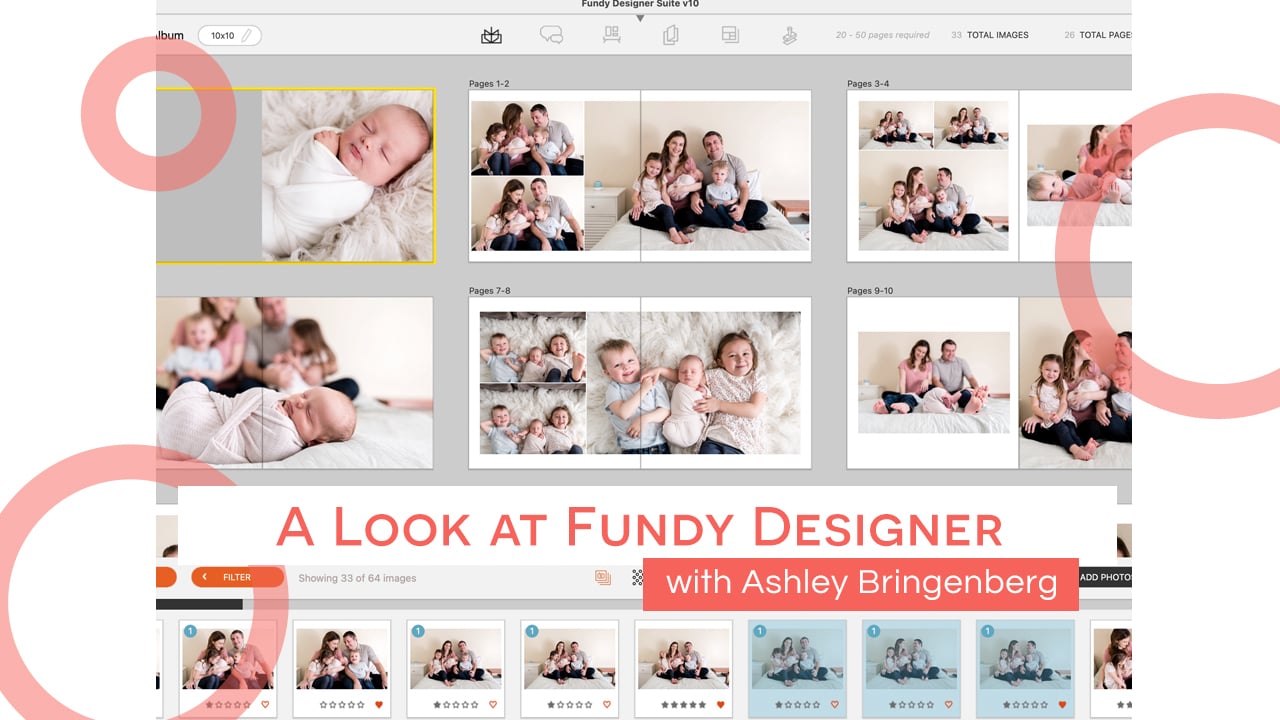
Task: Open the Album Designer book icon
Action: coord(491,35)
